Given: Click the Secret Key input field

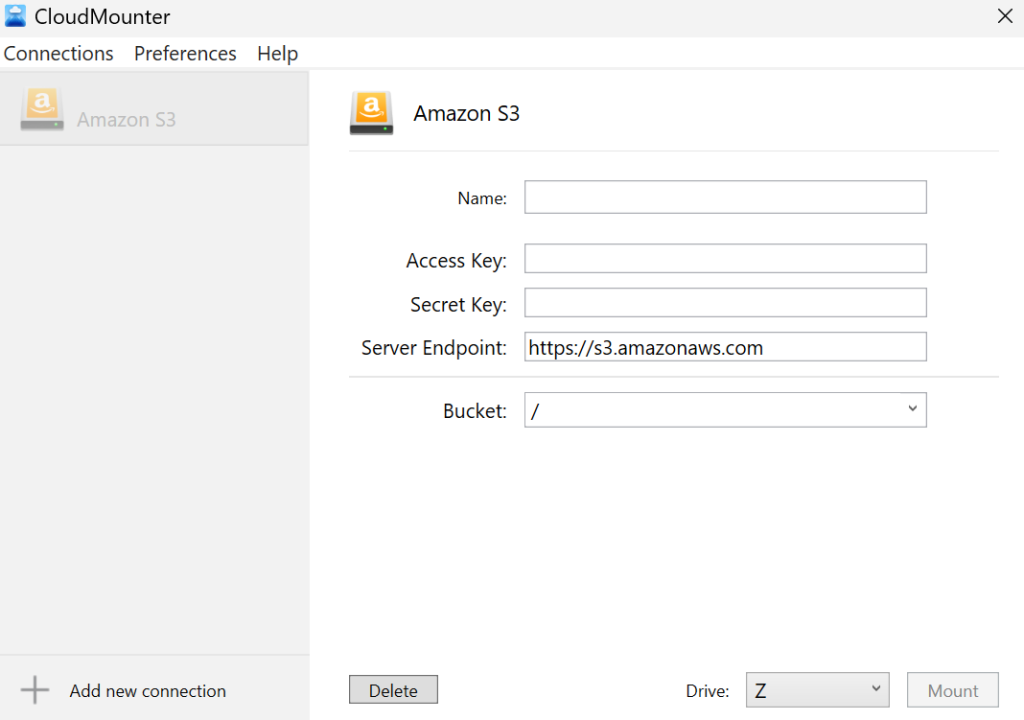Looking at the screenshot, I should pyautogui.click(x=725, y=302).
